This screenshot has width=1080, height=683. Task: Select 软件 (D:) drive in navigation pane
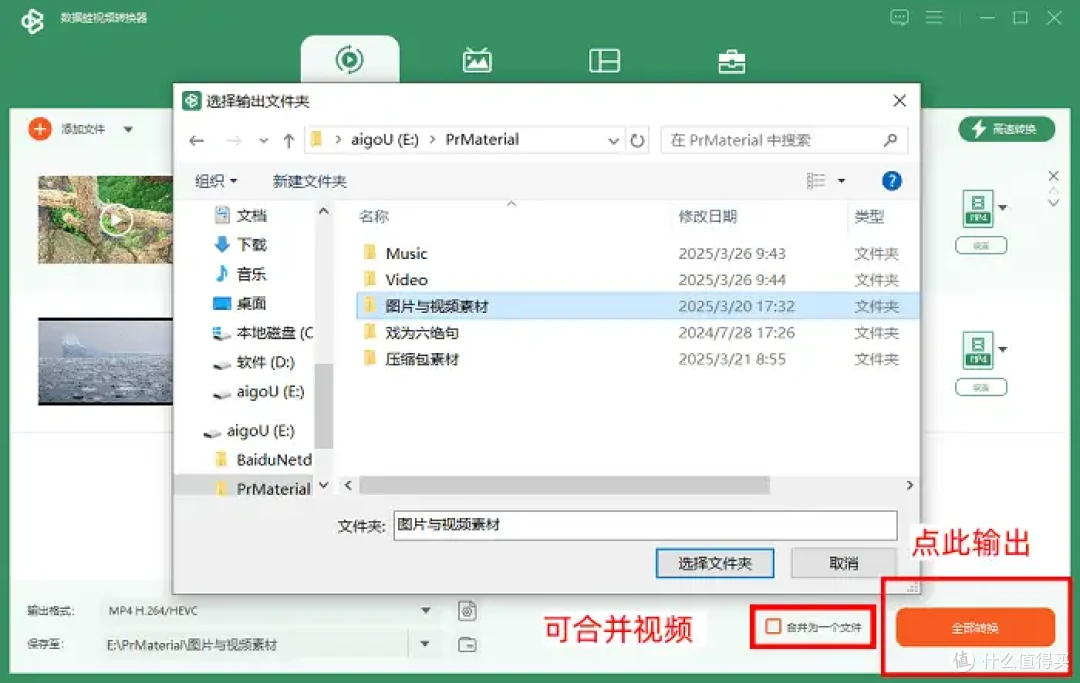coord(253,362)
